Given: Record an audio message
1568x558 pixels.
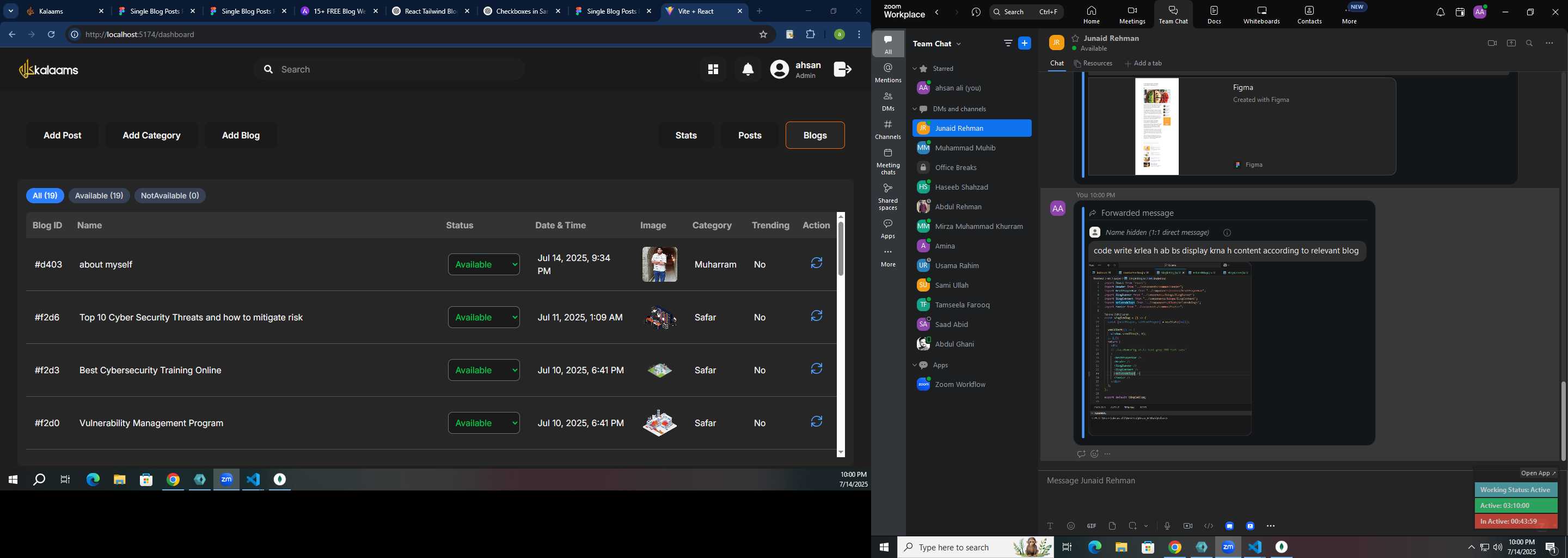Looking at the screenshot, I should [x=1167, y=526].
